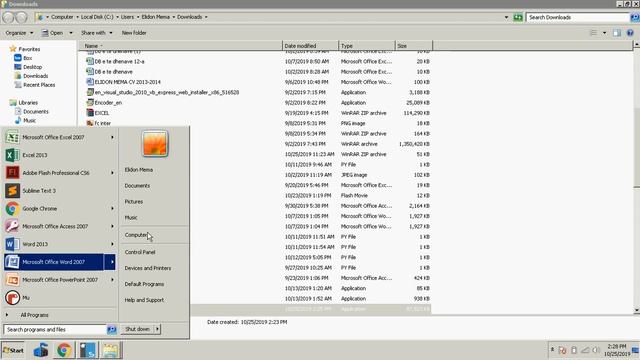The height and width of the screenshot is (360, 640).
Task: Click the Chrome icon on the taskbar
Action: click(x=64, y=350)
